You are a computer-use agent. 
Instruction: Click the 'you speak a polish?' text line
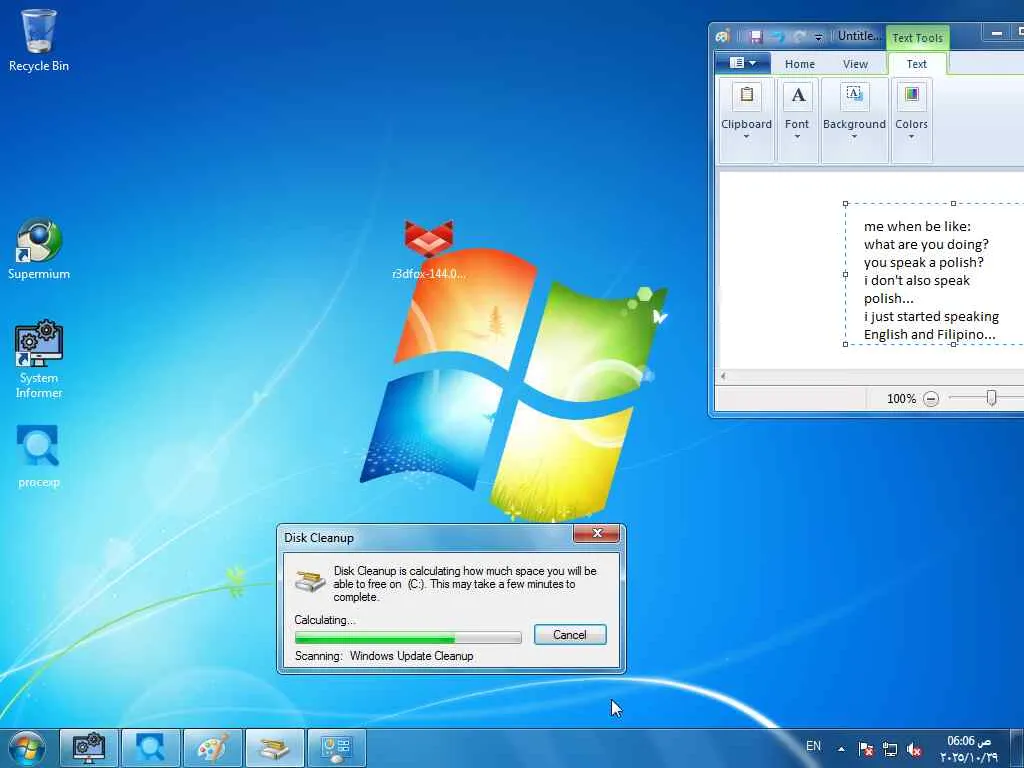click(x=923, y=263)
